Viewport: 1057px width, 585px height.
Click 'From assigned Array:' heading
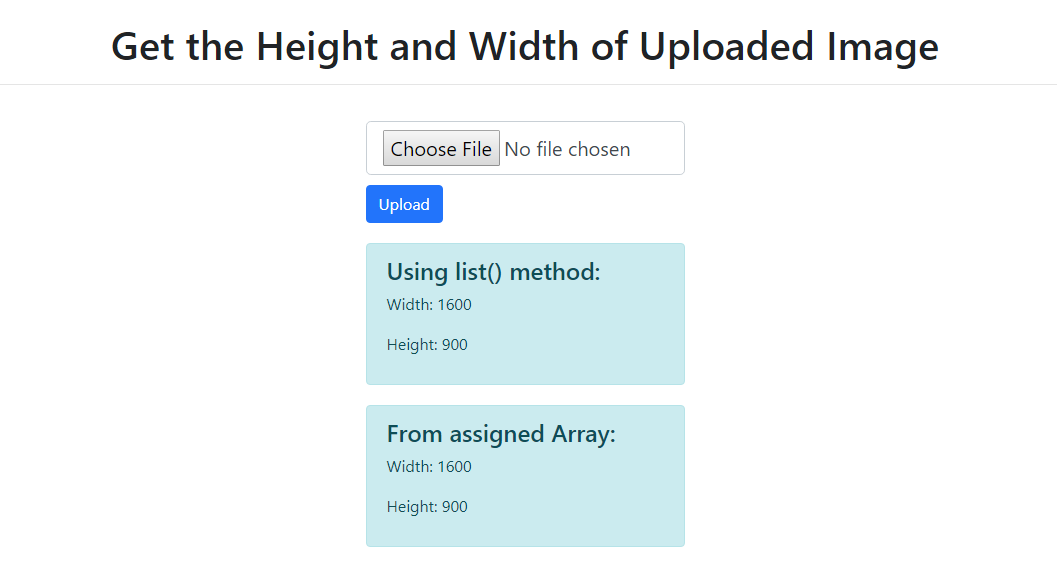pyautogui.click(x=502, y=434)
